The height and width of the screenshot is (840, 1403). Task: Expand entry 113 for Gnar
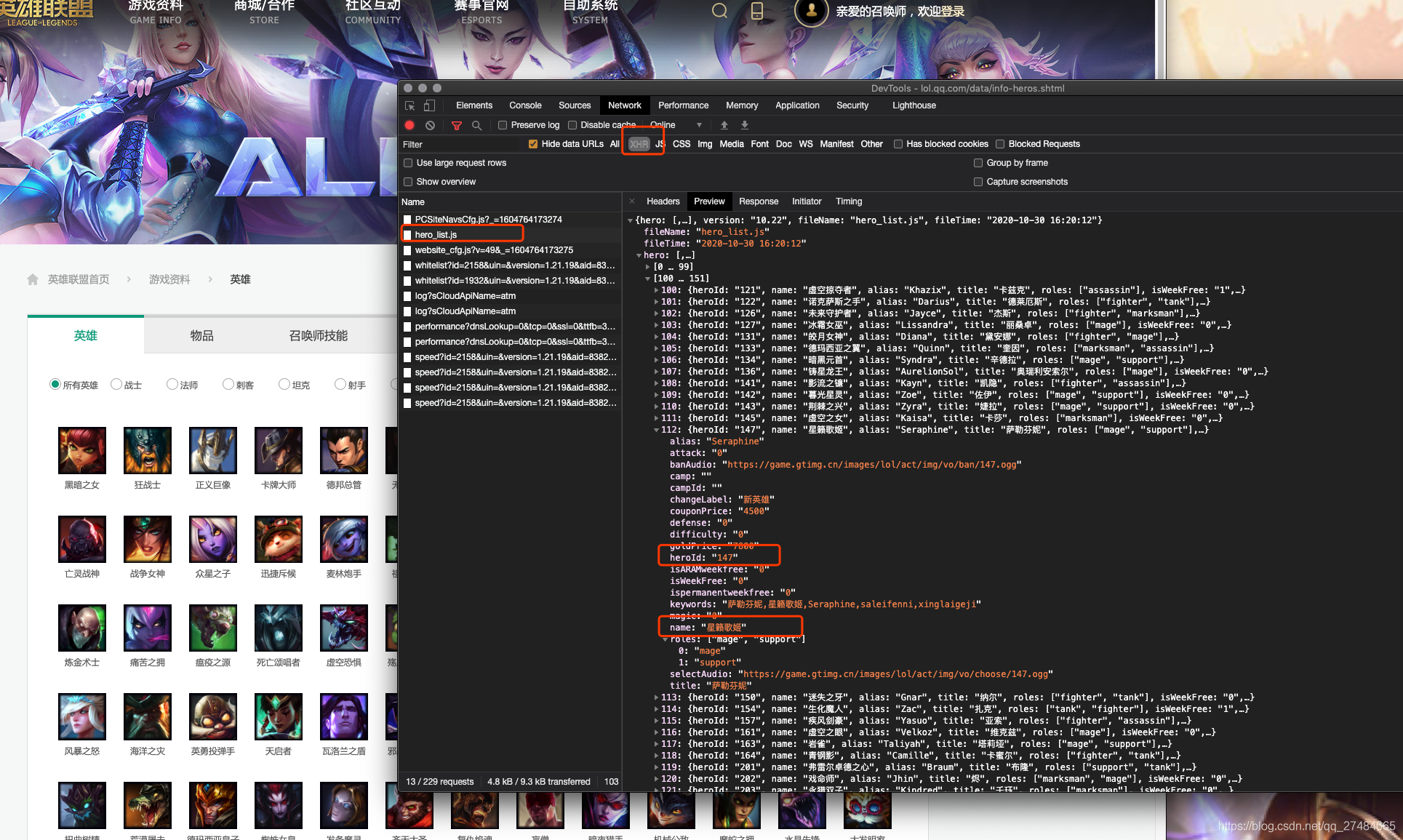click(657, 697)
